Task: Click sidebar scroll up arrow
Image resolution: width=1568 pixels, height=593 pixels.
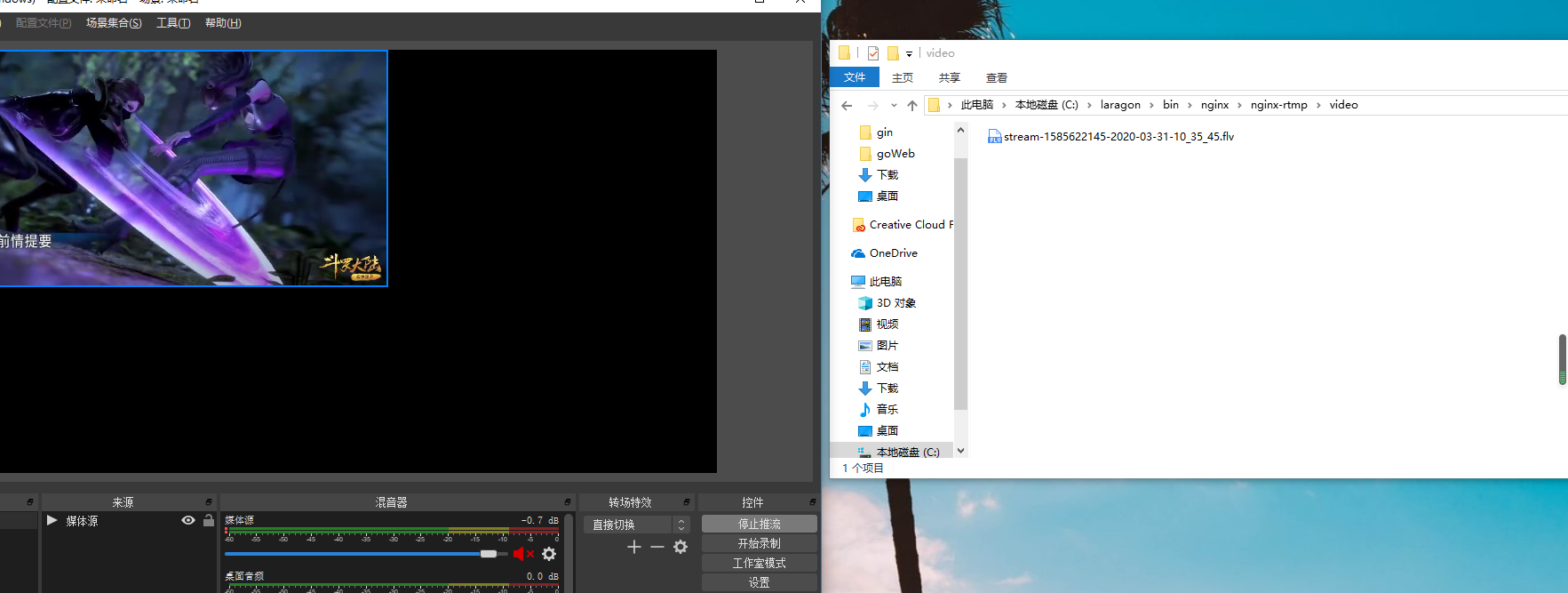Action: pos(960,130)
